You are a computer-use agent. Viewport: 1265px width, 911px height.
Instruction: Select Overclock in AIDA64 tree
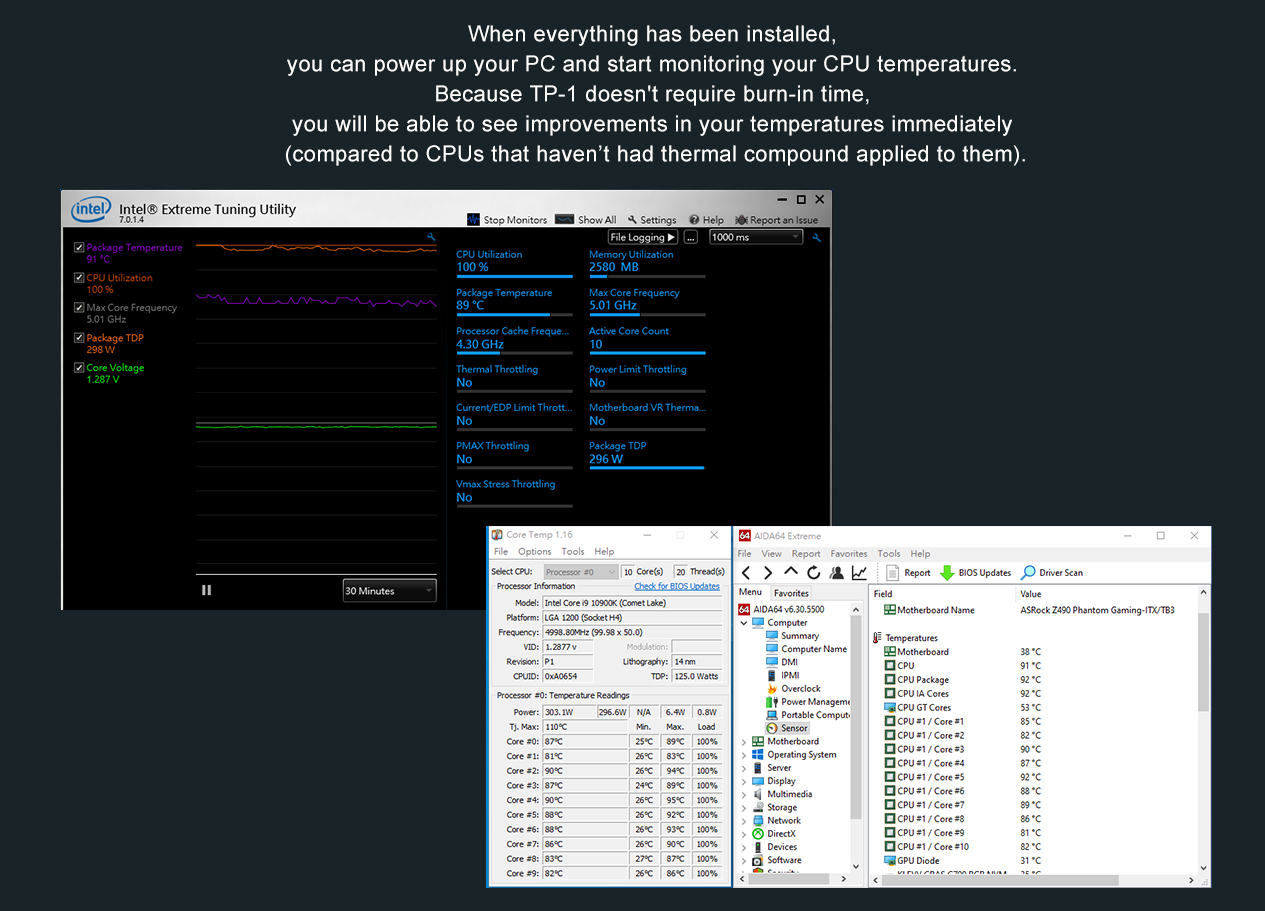pos(793,688)
